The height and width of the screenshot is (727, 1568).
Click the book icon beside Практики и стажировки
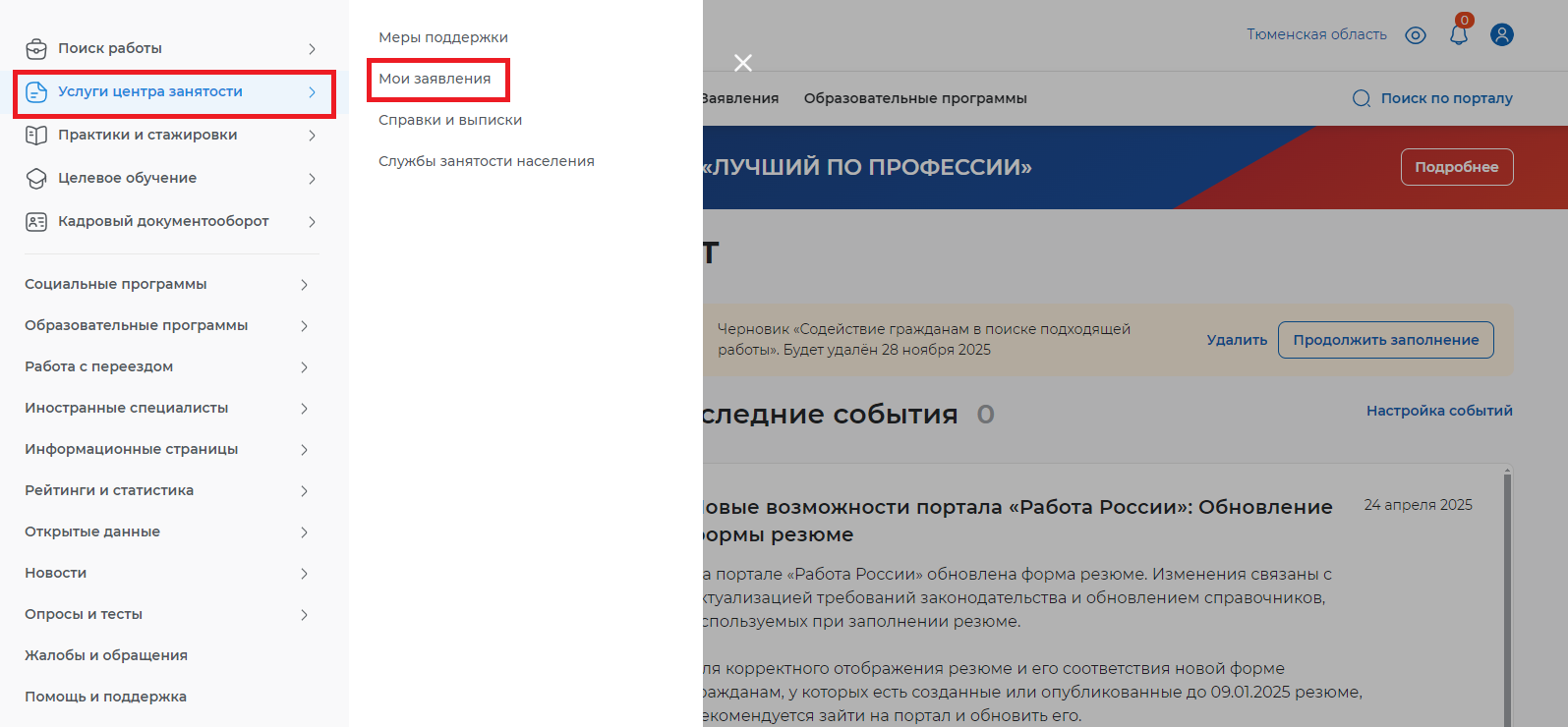(36, 135)
